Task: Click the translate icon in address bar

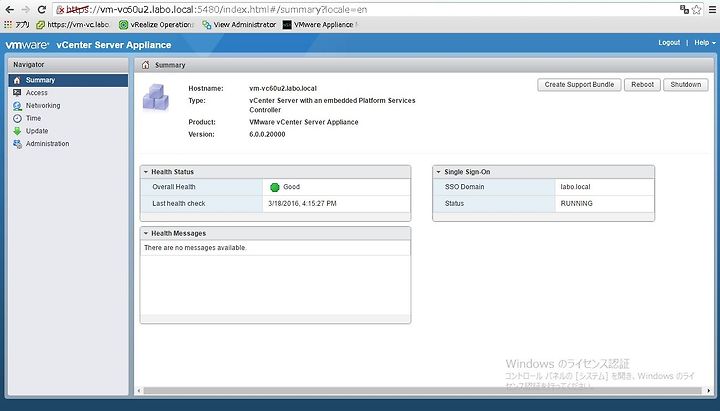Action: [684, 9]
